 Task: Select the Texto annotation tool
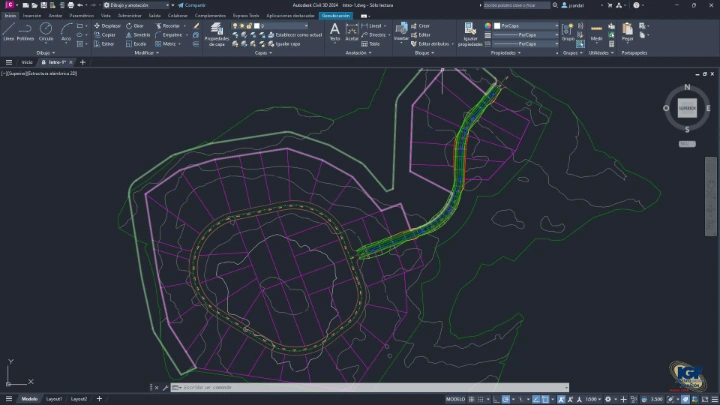[x=335, y=32]
